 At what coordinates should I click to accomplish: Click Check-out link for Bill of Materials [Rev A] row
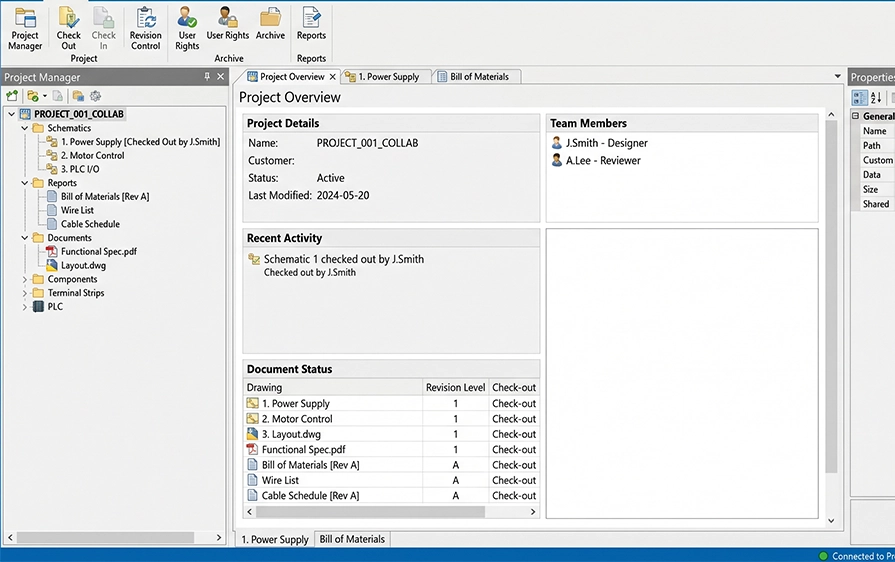click(x=514, y=465)
